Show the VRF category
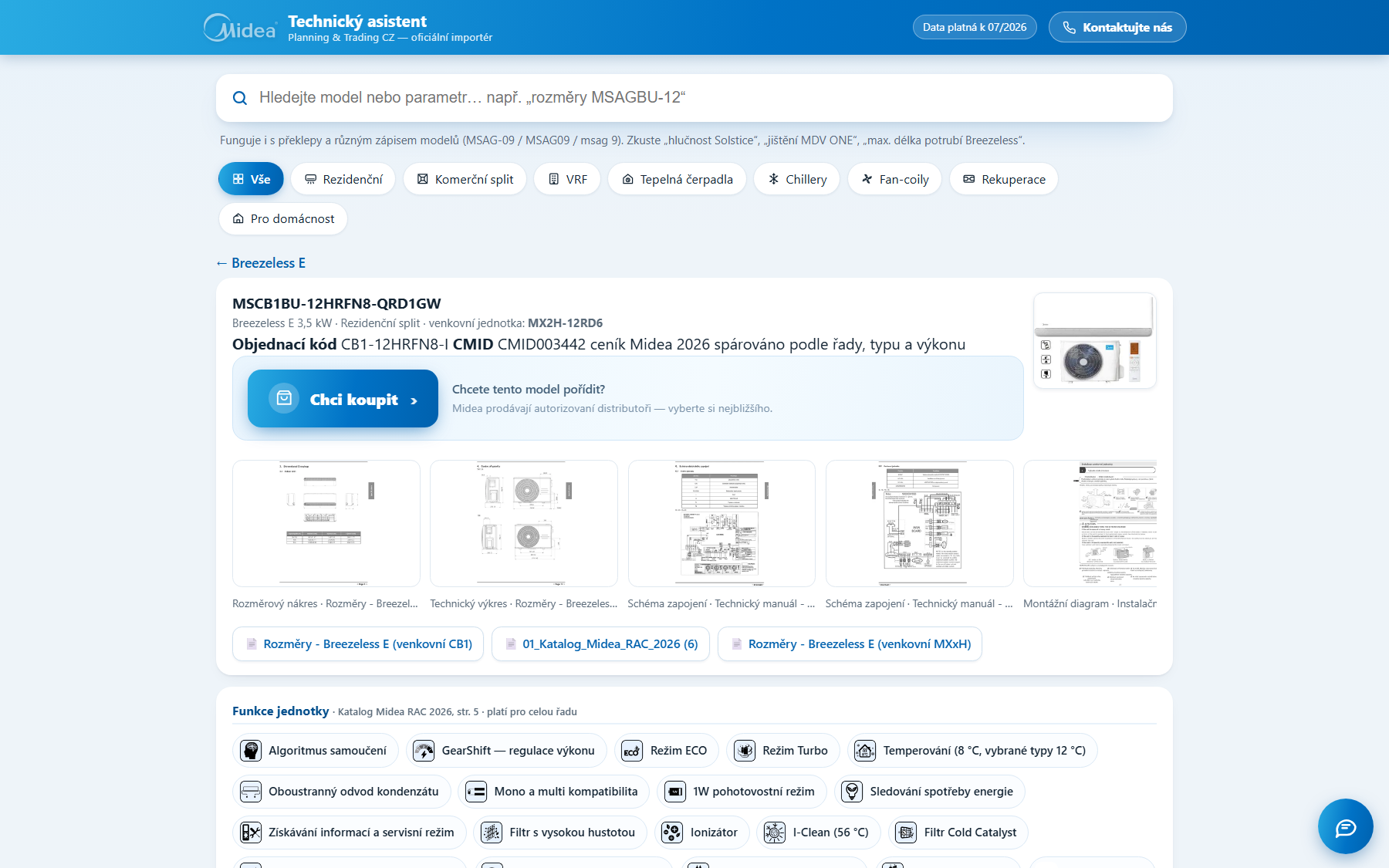 (567, 179)
